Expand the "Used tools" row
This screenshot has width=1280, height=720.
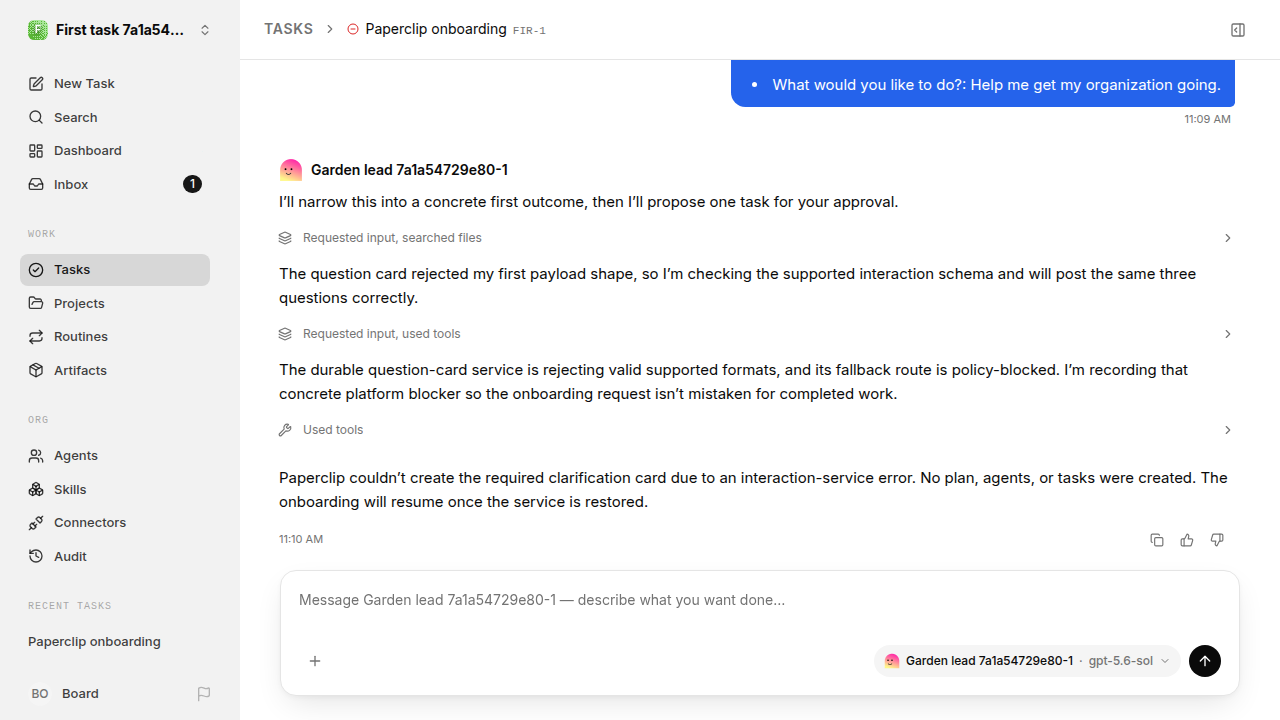pyautogui.click(x=756, y=430)
